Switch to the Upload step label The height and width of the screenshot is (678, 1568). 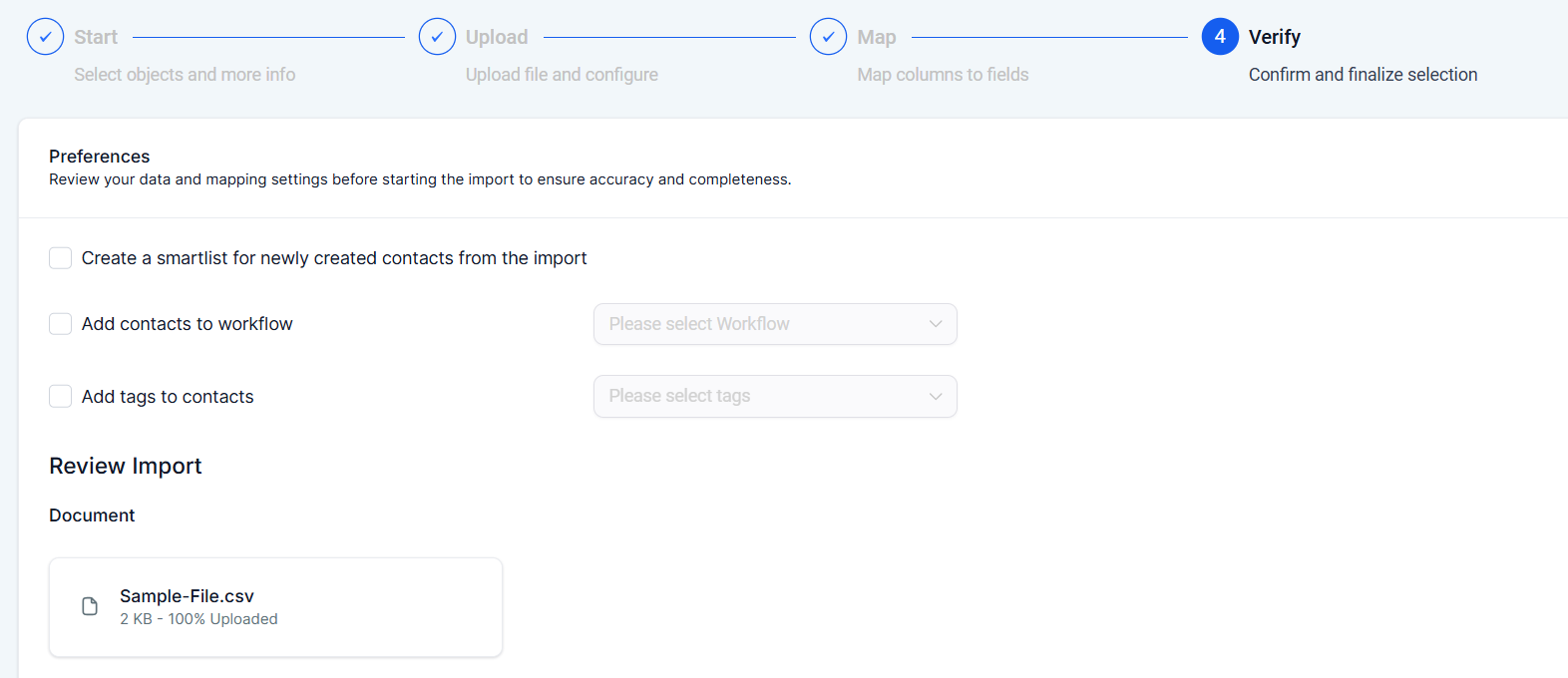pos(497,37)
